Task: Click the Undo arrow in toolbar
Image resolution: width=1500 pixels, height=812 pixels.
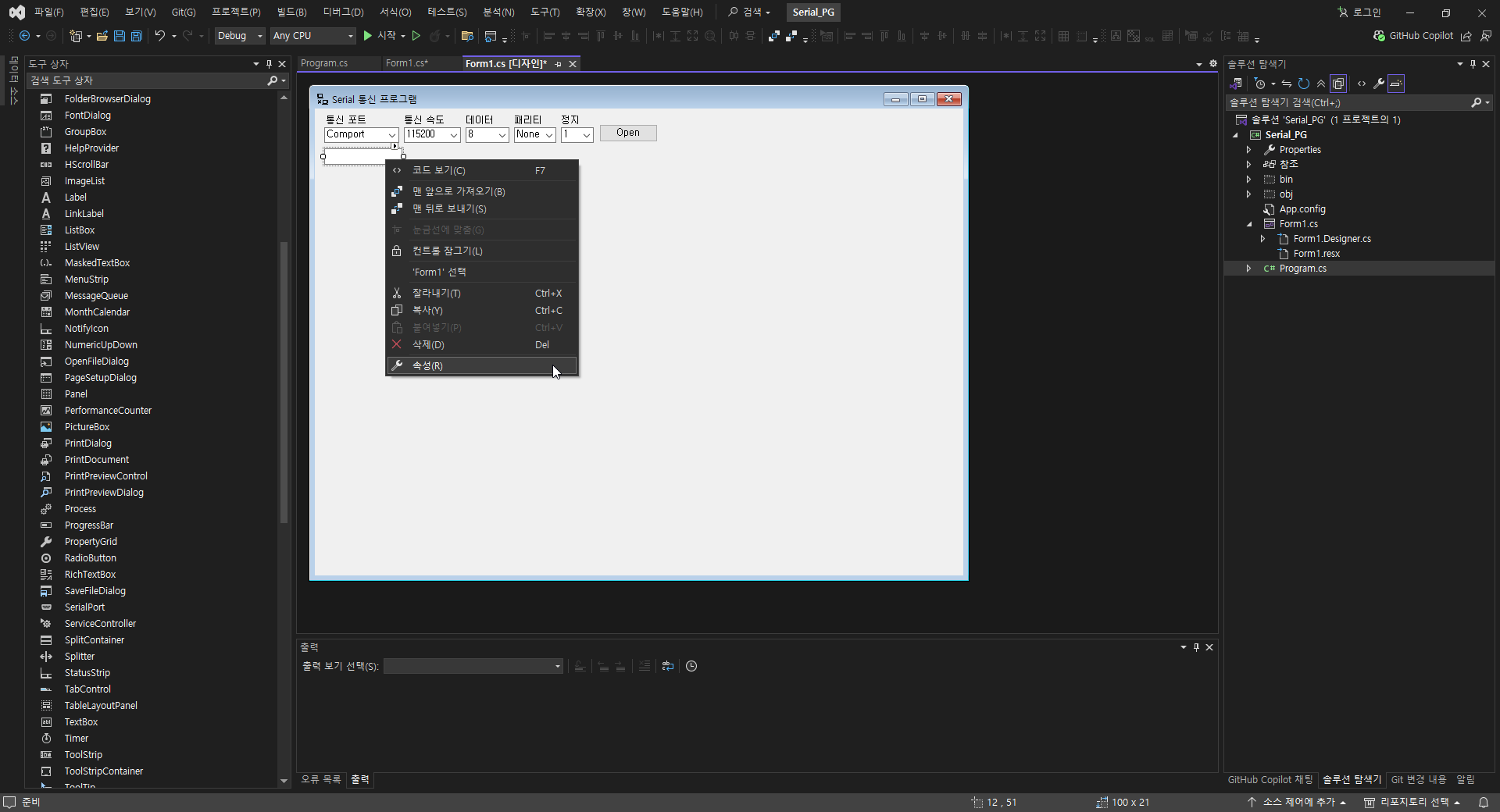Action: tap(160, 36)
